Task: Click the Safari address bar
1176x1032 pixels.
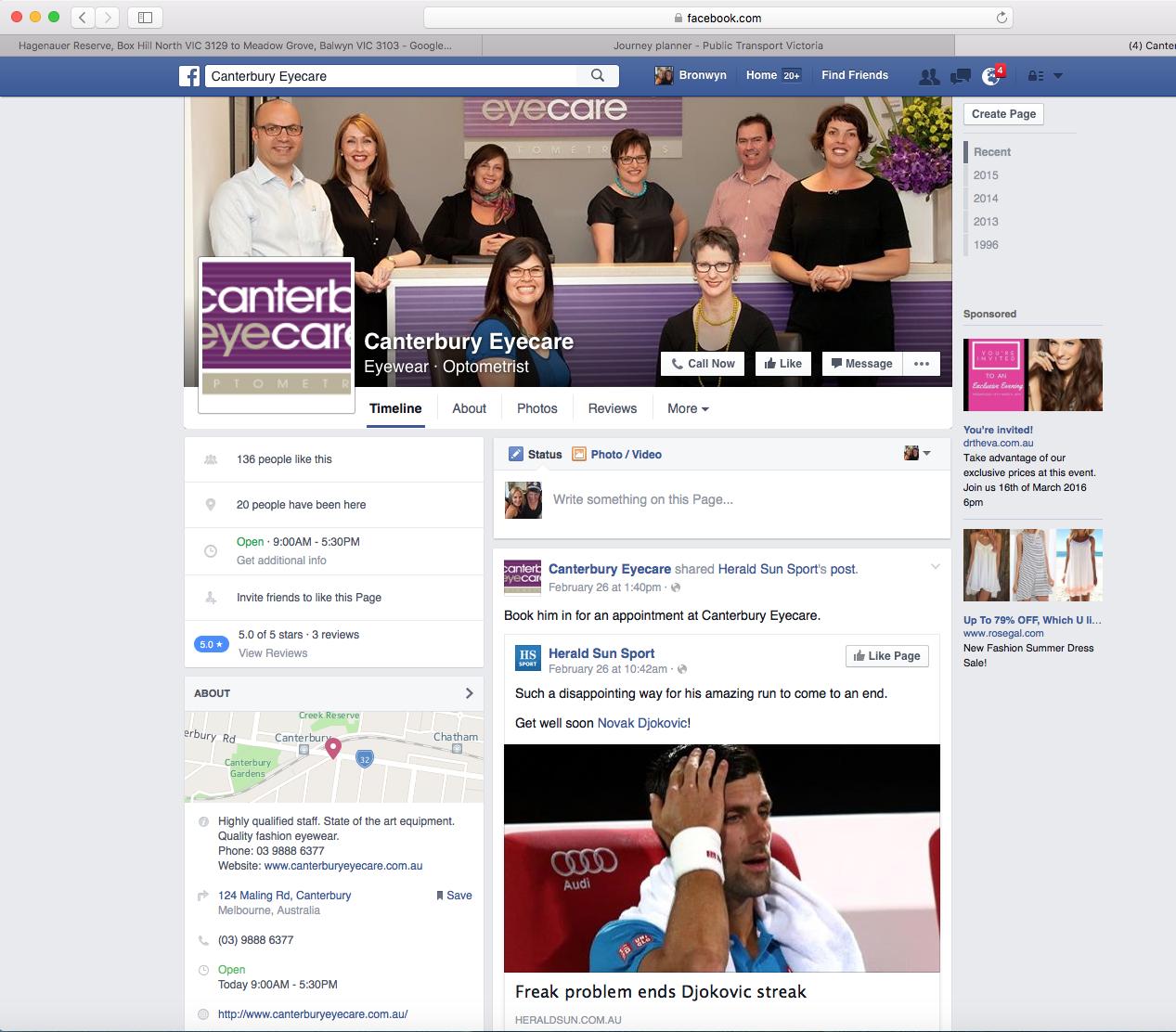Action: click(717, 18)
